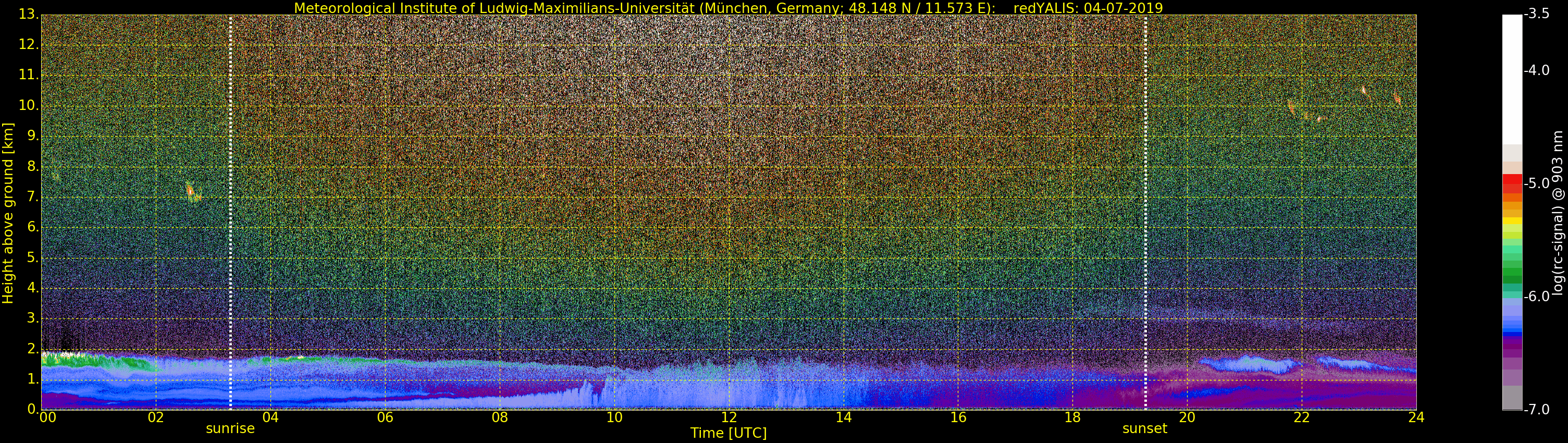Viewport: 1568px width, 443px height.
Task: Pick the green segment of the colorbar
Action: [1512, 271]
